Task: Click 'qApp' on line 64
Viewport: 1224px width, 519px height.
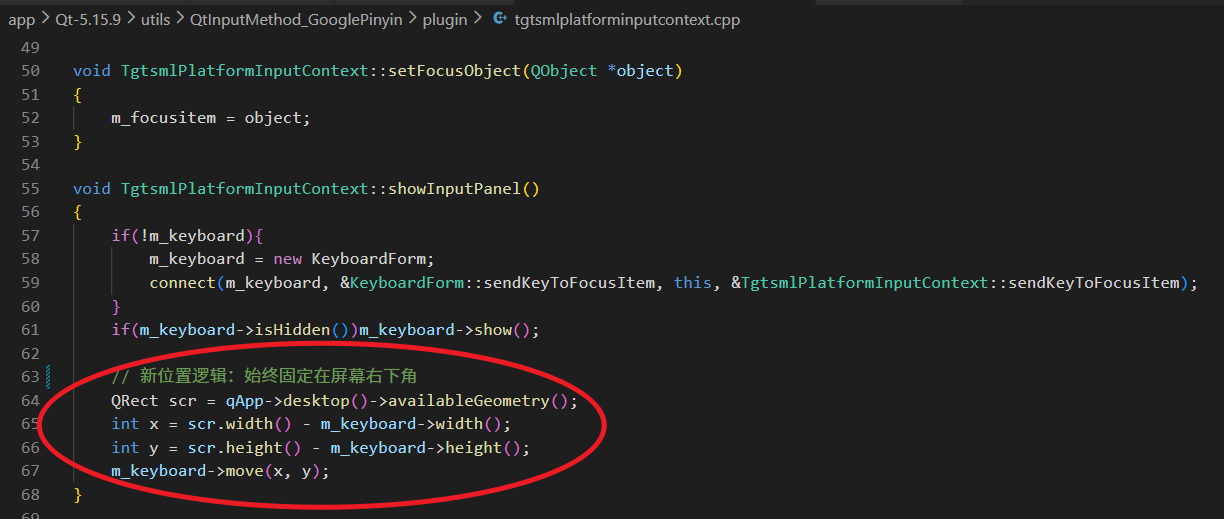Action: coord(245,401)
